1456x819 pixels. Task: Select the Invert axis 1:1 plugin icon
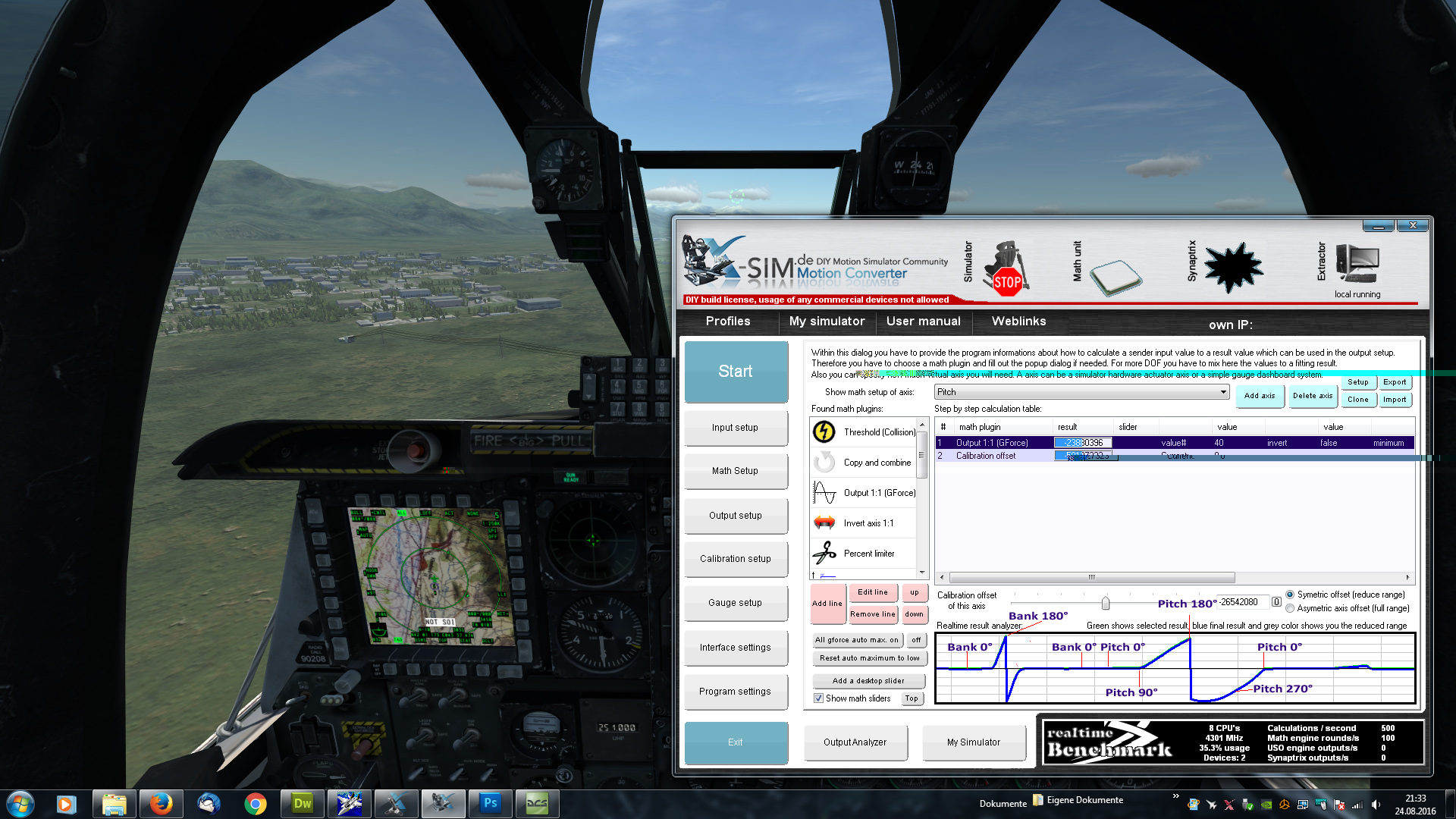click(x=824, y=522)
